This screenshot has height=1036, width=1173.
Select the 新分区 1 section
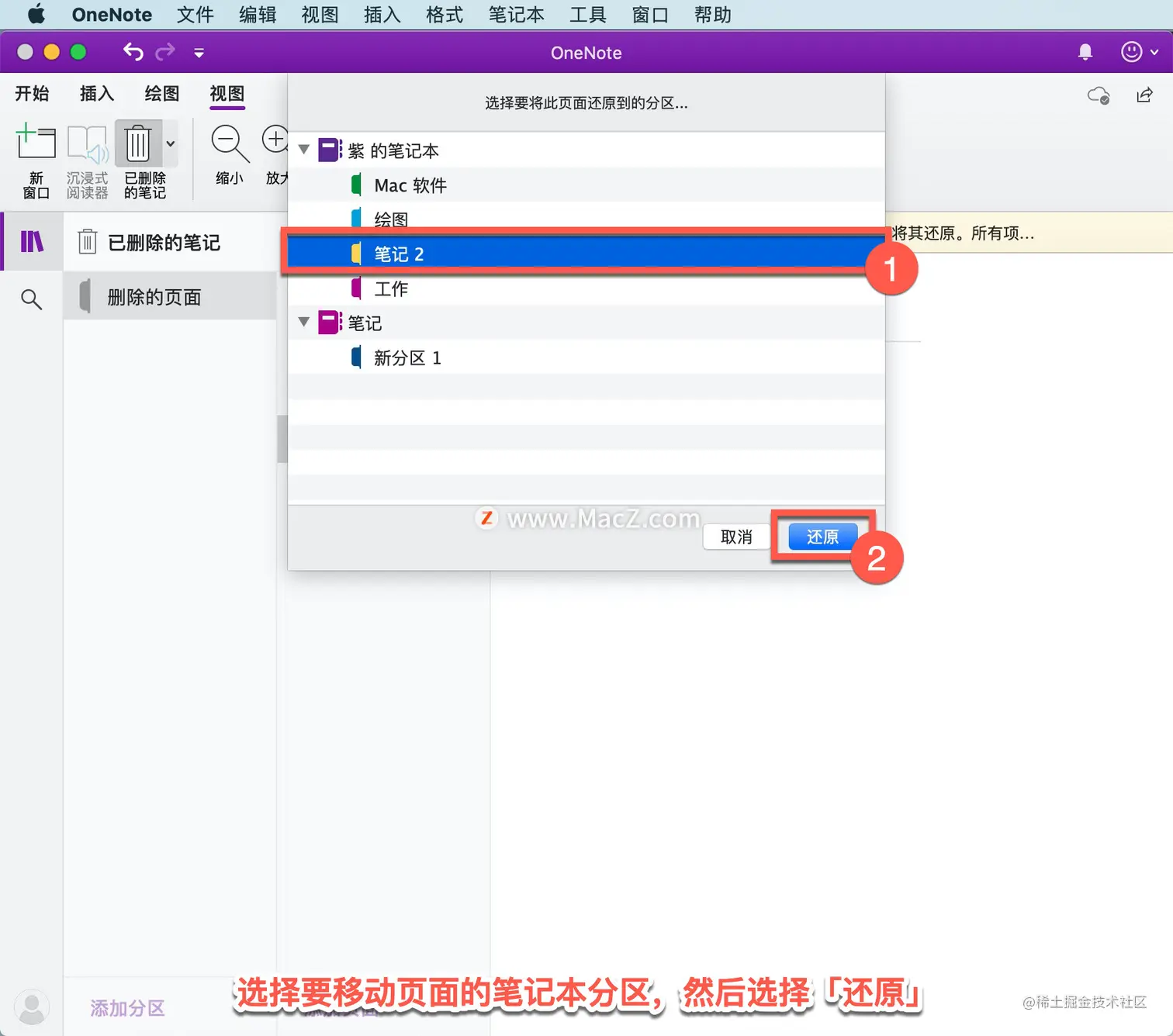[586, 357]
